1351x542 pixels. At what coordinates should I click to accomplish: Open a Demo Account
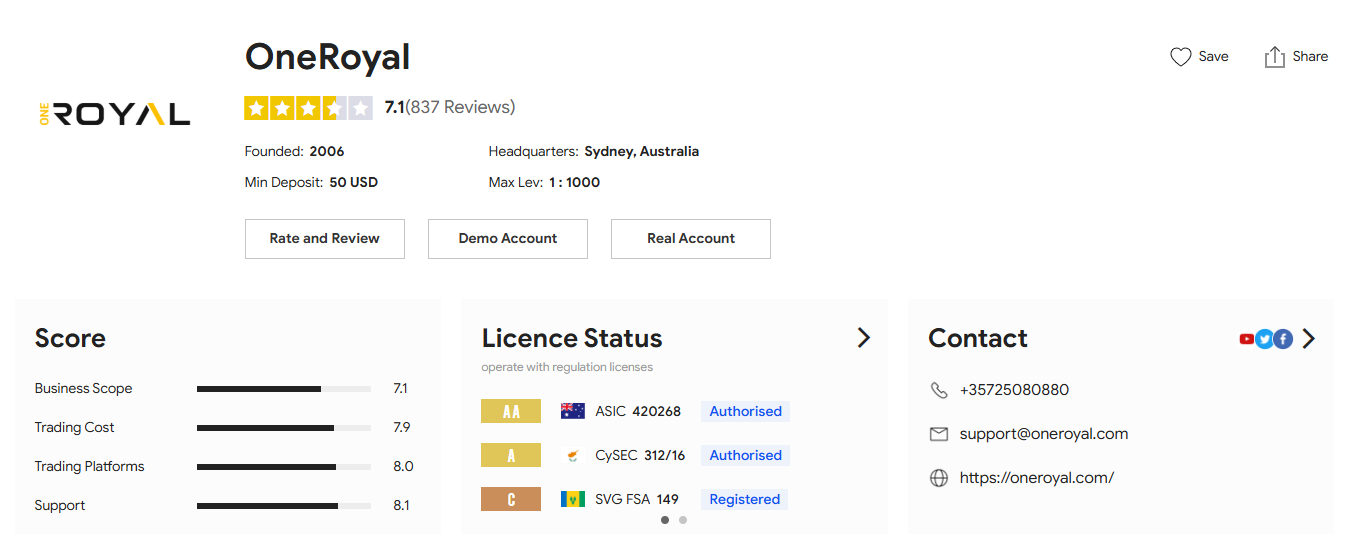click(x=508, y=239)
